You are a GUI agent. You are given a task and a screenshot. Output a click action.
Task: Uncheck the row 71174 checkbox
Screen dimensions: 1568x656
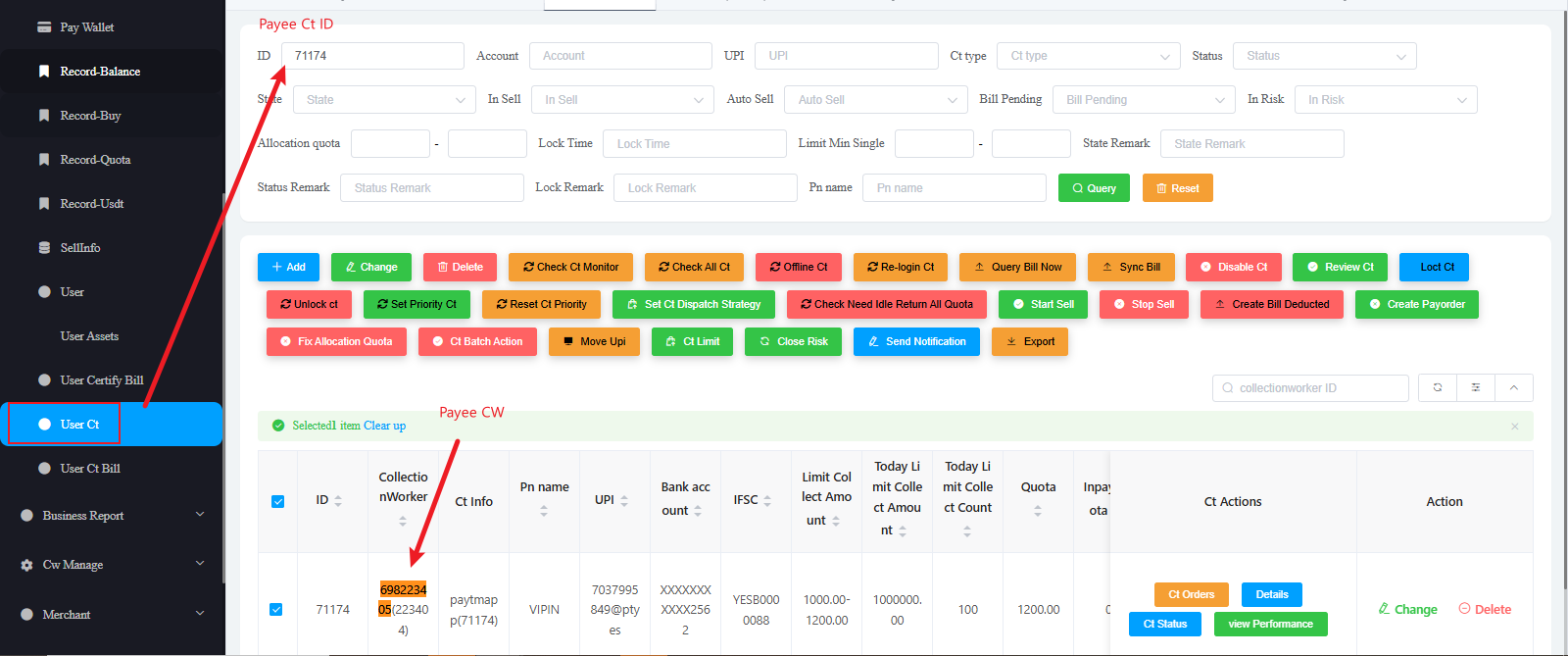(x=276, y=609)
